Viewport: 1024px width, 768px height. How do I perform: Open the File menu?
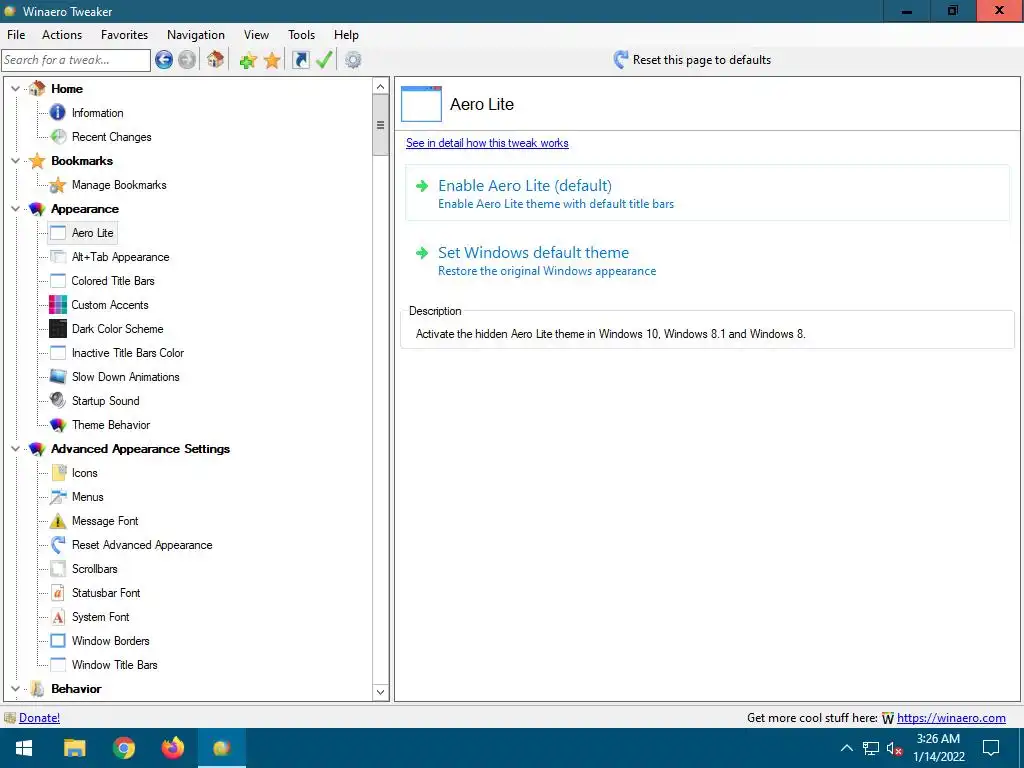[16, 35]
